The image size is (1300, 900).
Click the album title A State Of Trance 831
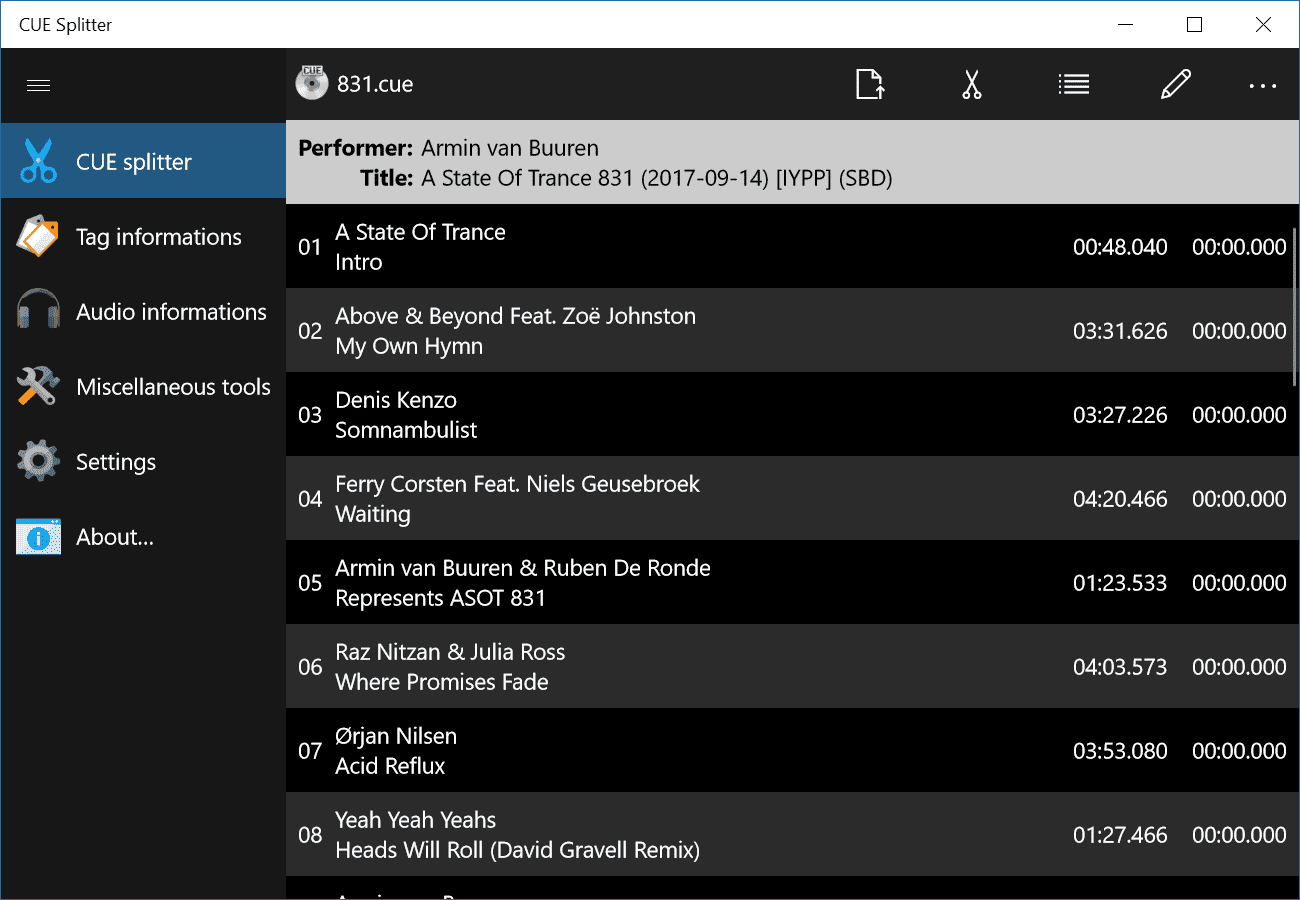(x=657, y=179)
